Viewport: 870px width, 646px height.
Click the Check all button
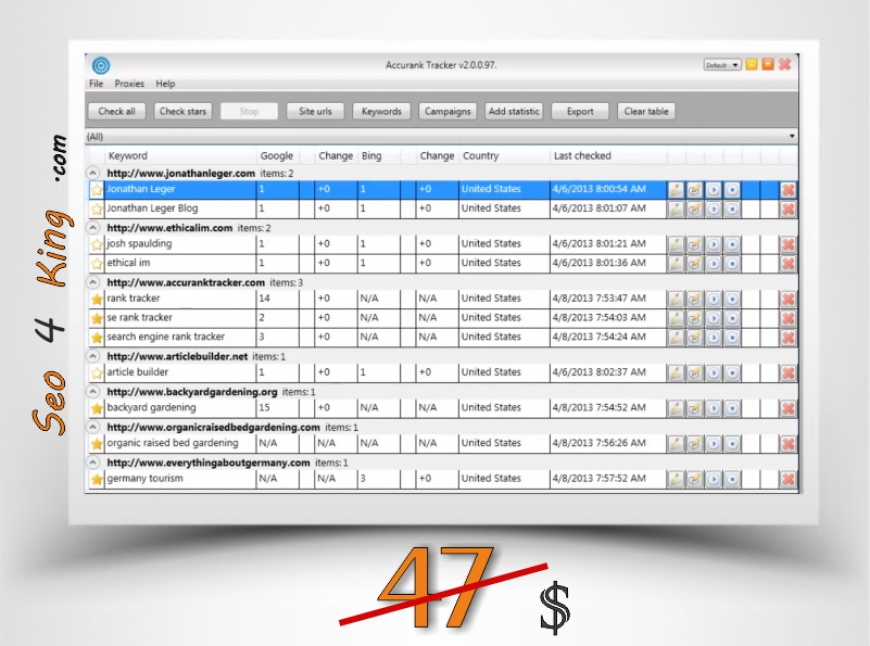[x=117, y=111]
